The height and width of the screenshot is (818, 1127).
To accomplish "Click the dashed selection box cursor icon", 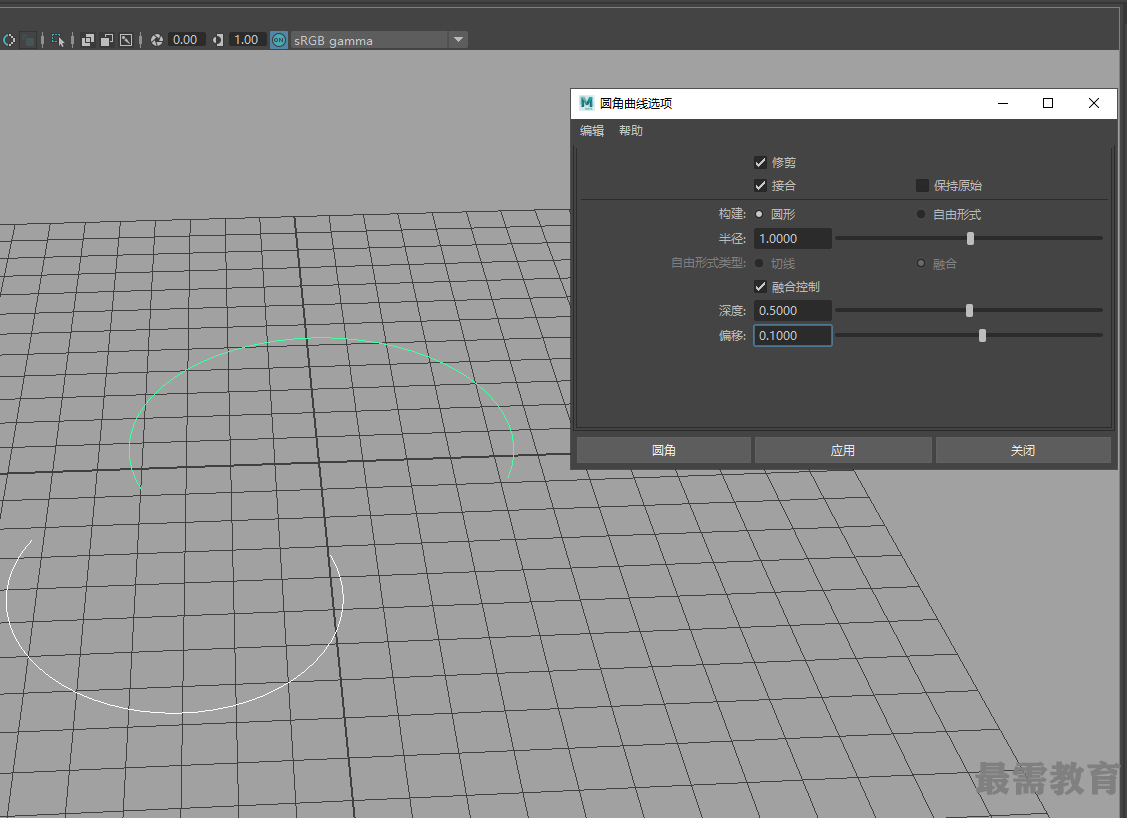I will tap(58, 40).
